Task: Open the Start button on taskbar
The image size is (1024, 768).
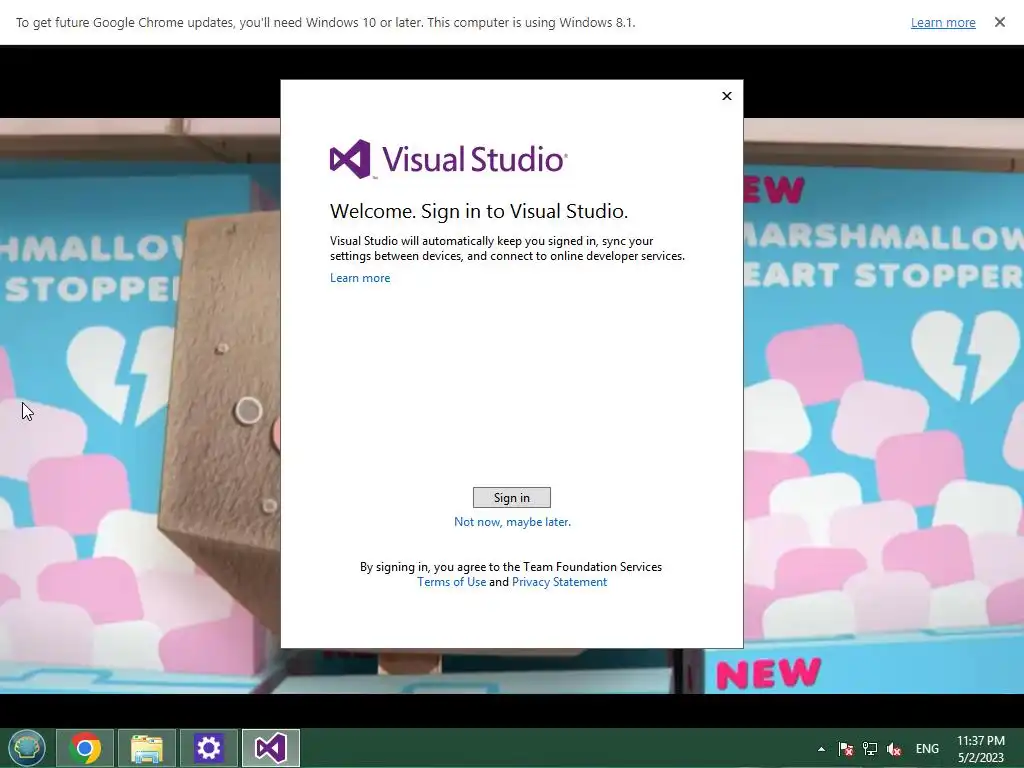Action: click(27, 748)
